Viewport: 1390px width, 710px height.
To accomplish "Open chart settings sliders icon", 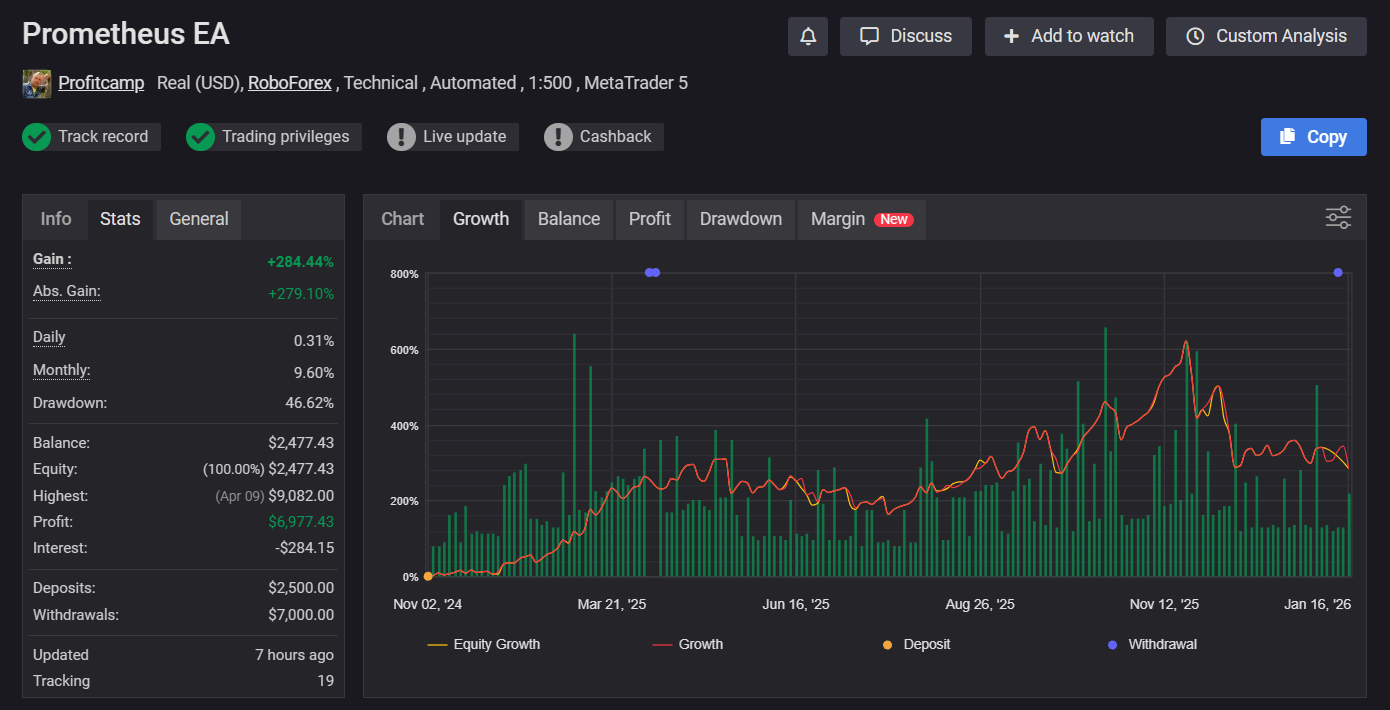I will coord(1337,218).
